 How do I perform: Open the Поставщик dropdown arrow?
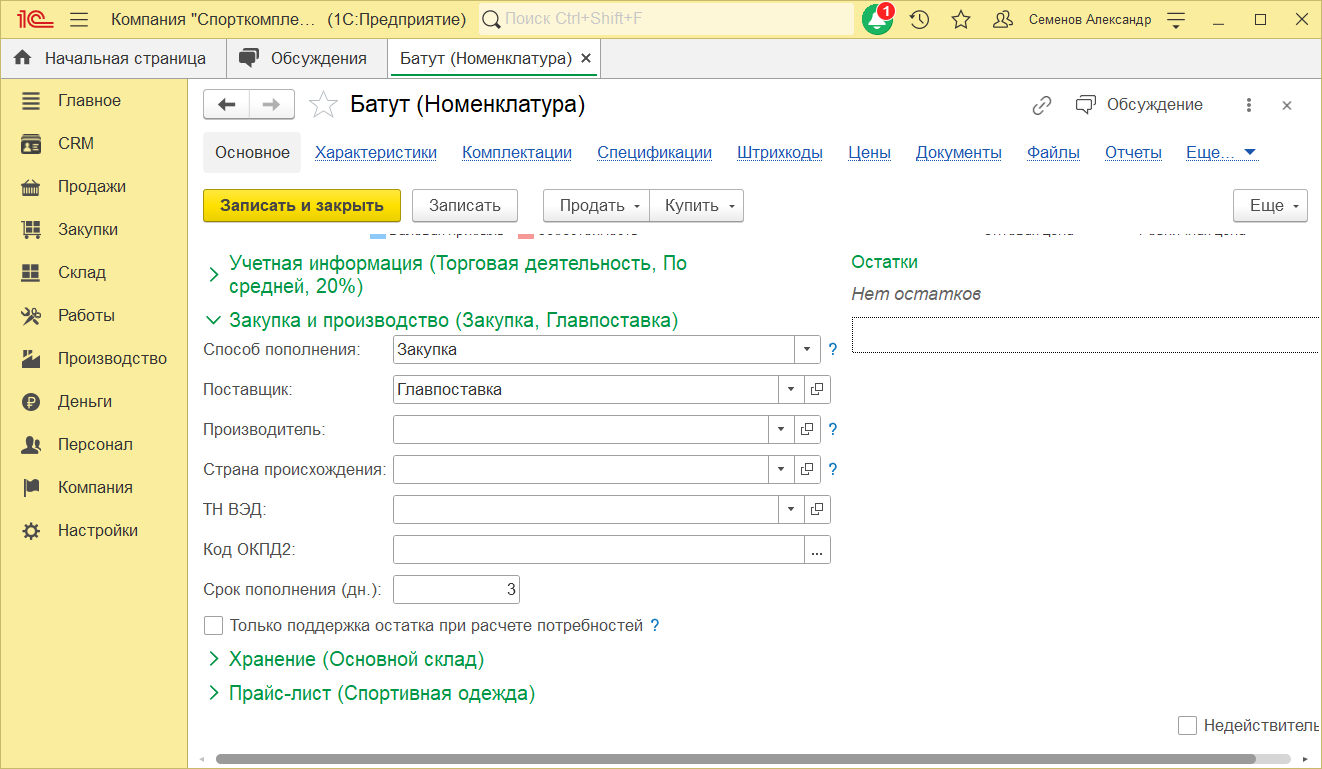[791, 389]
